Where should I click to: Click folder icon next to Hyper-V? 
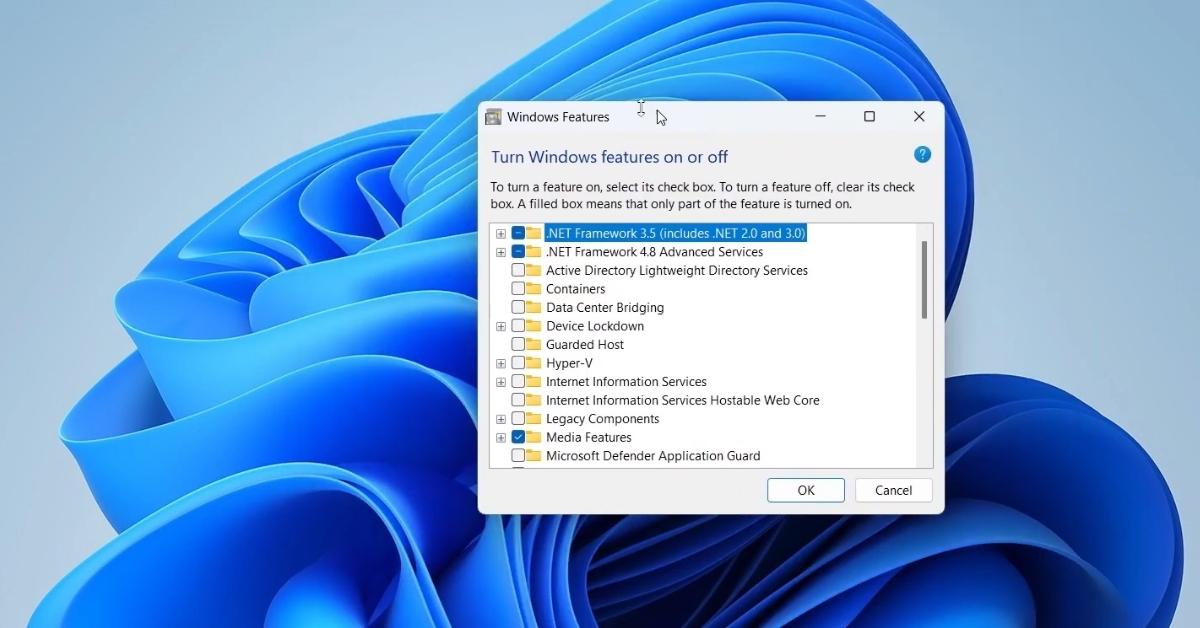(x=534, y=363)
